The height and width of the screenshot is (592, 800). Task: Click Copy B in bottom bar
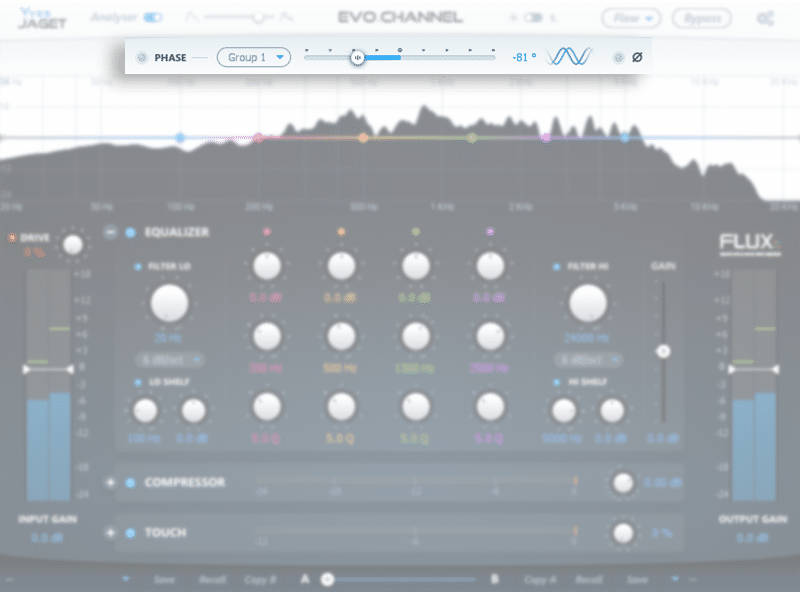tap(260, 580)
